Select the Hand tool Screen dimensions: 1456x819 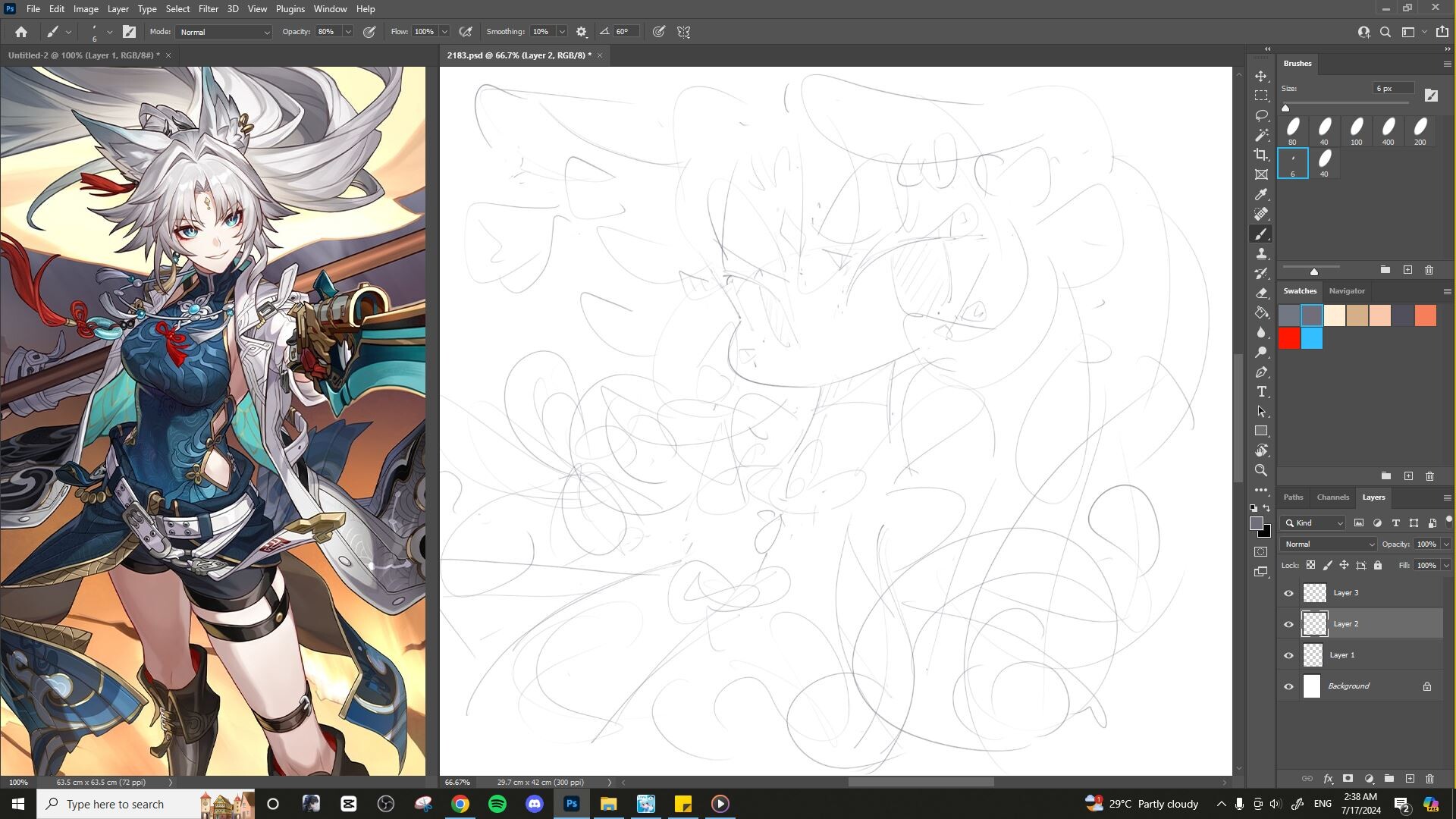click(x=1261, y=451)
